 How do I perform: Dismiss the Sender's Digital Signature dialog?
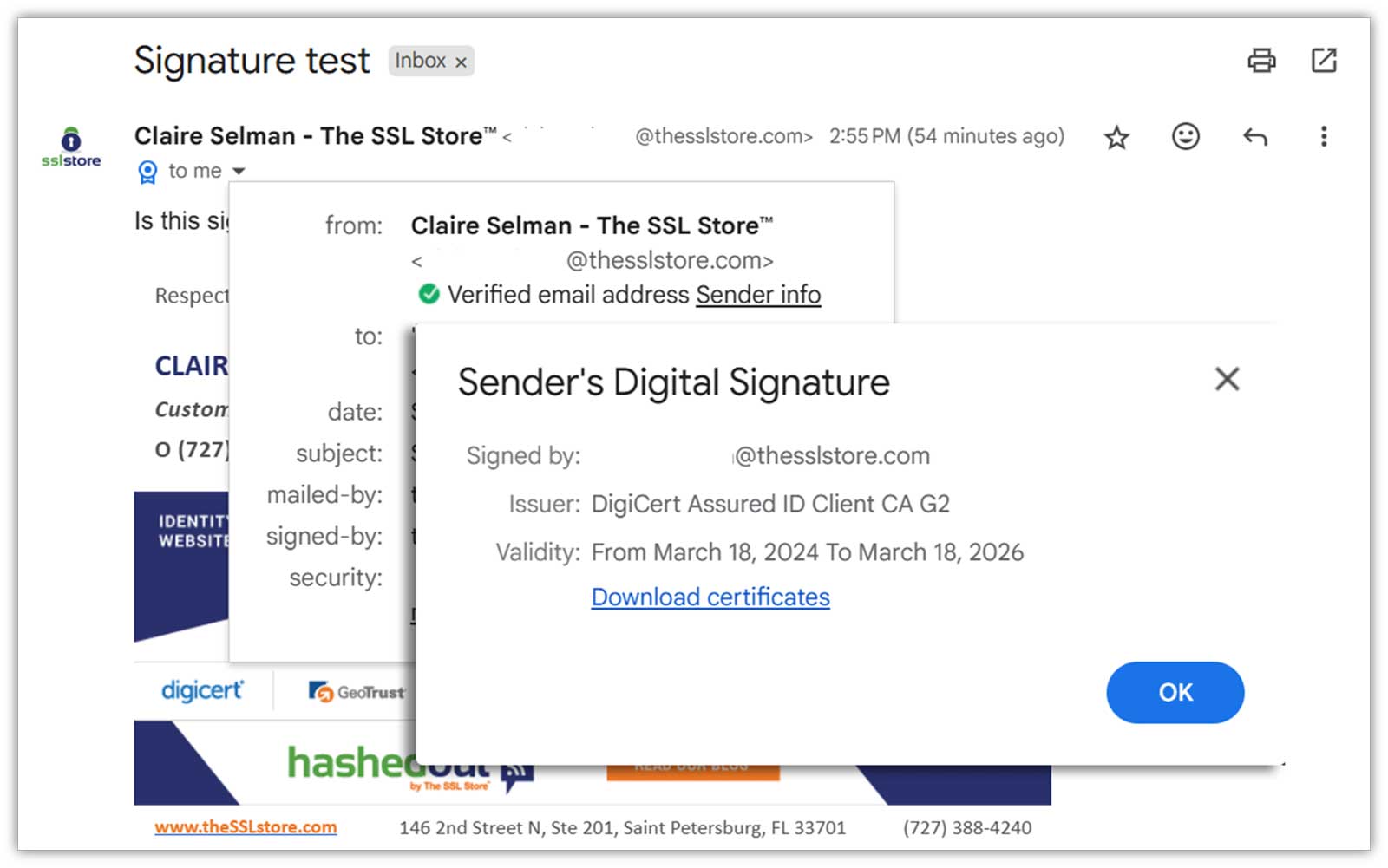(x=1227, y=379)
